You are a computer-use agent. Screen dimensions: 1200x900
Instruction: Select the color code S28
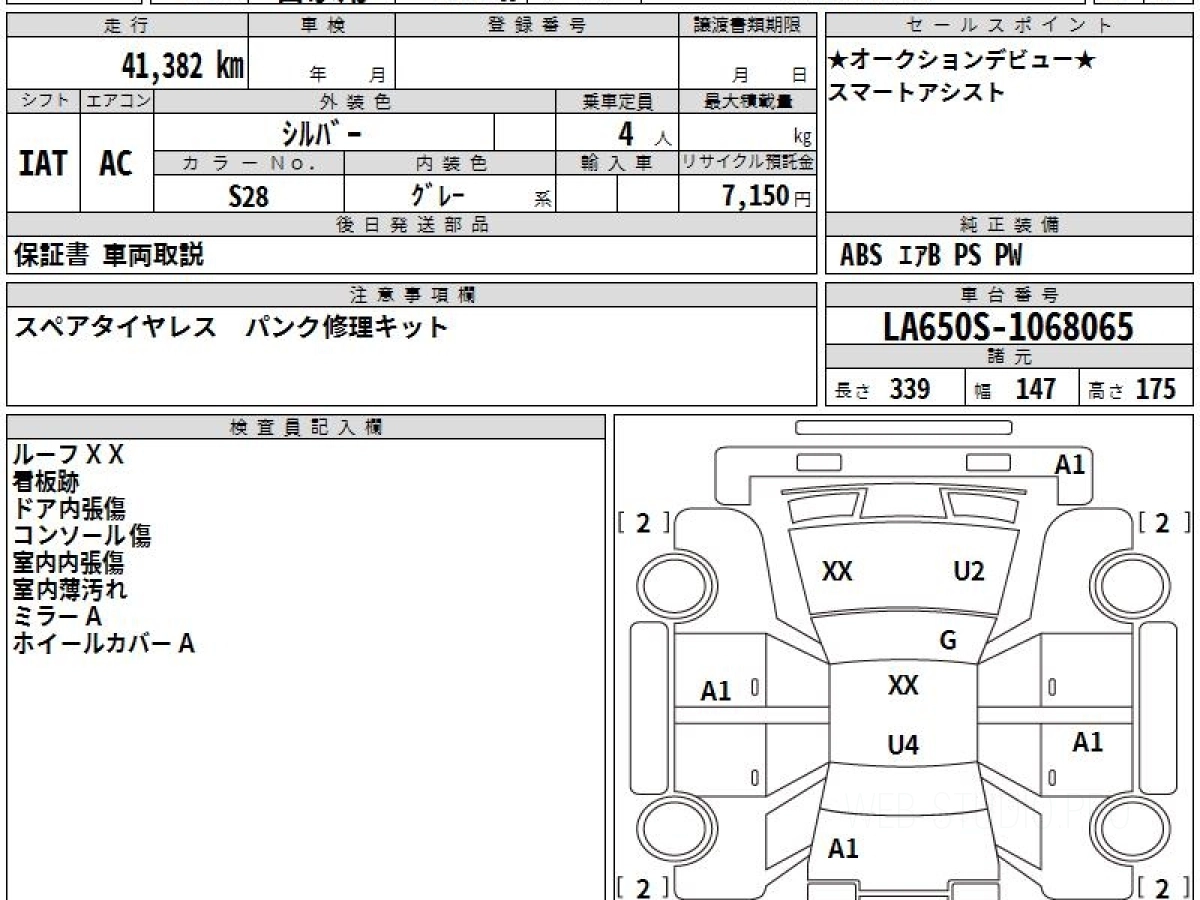click(x=249, y=196)
